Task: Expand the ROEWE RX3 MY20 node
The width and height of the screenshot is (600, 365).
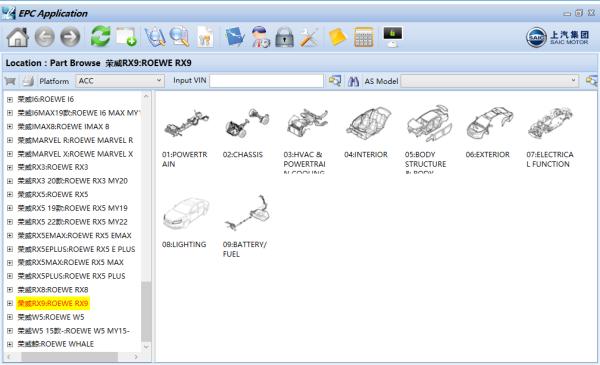Action: pos(10,181)
